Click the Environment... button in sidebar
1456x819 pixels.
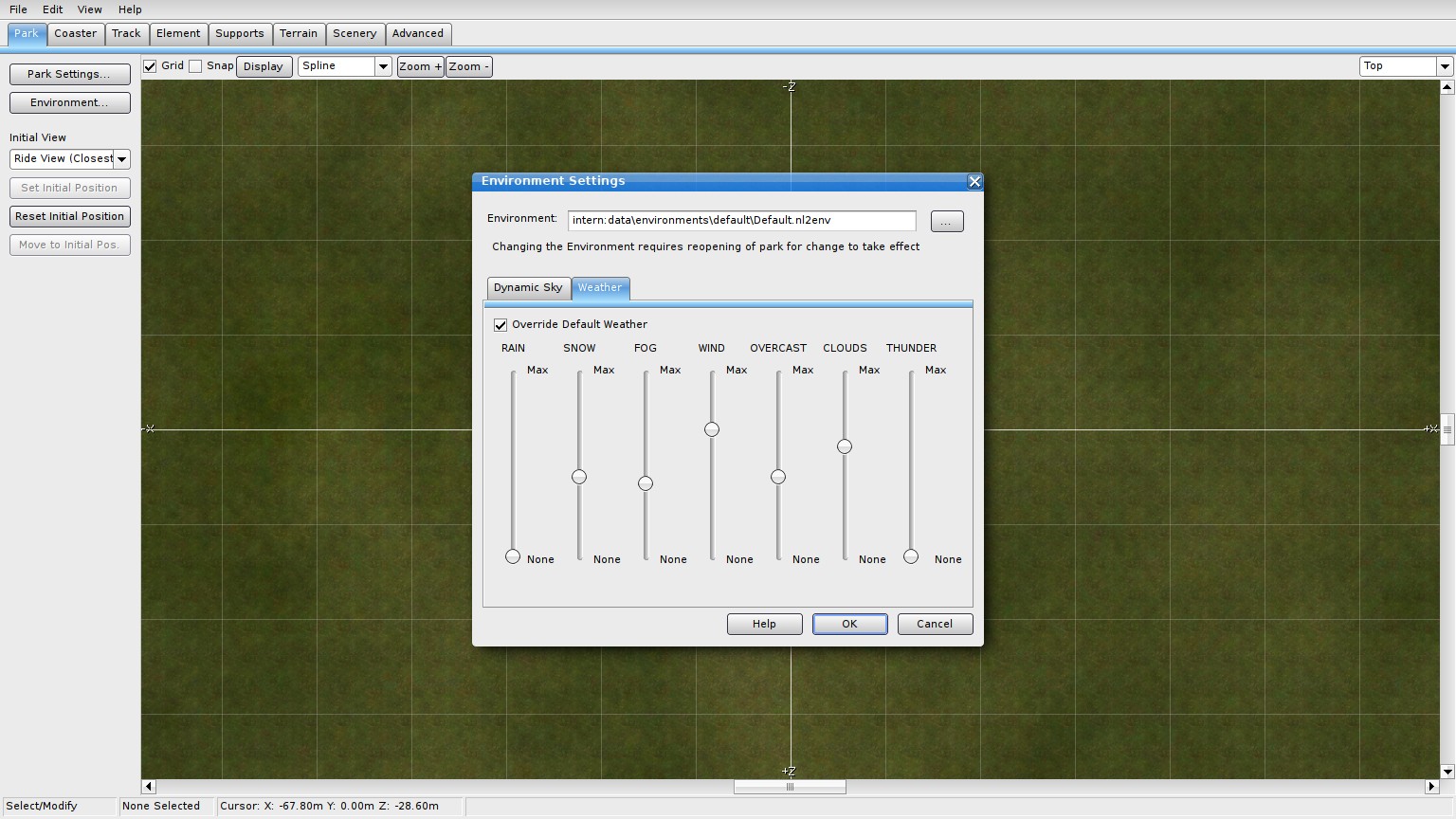[x=70, y=102]
